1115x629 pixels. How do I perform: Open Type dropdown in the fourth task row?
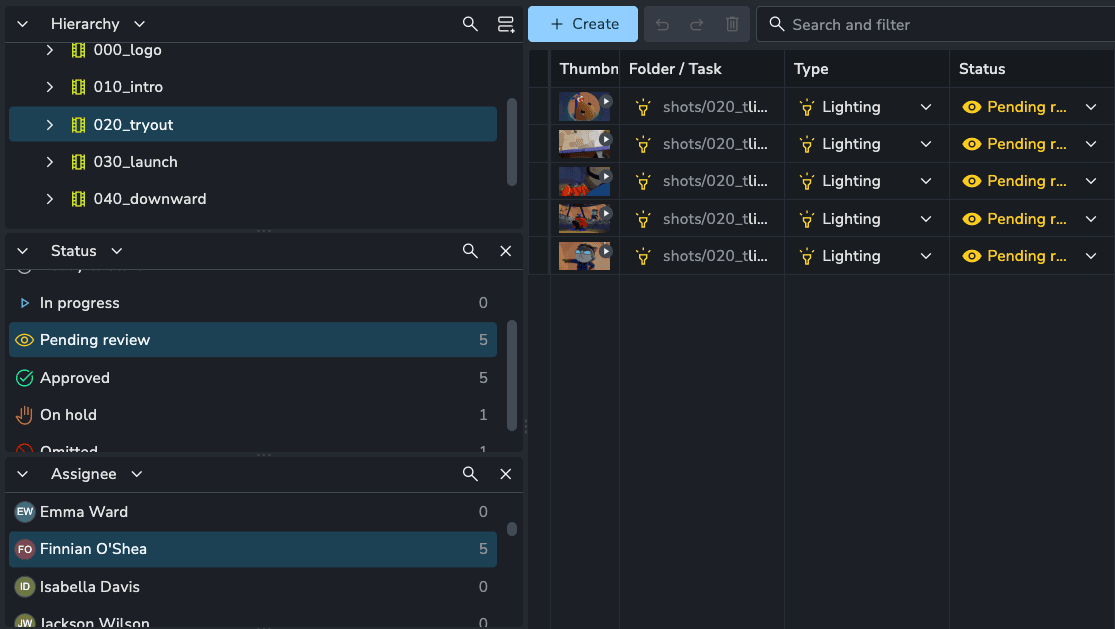(926, 219)
